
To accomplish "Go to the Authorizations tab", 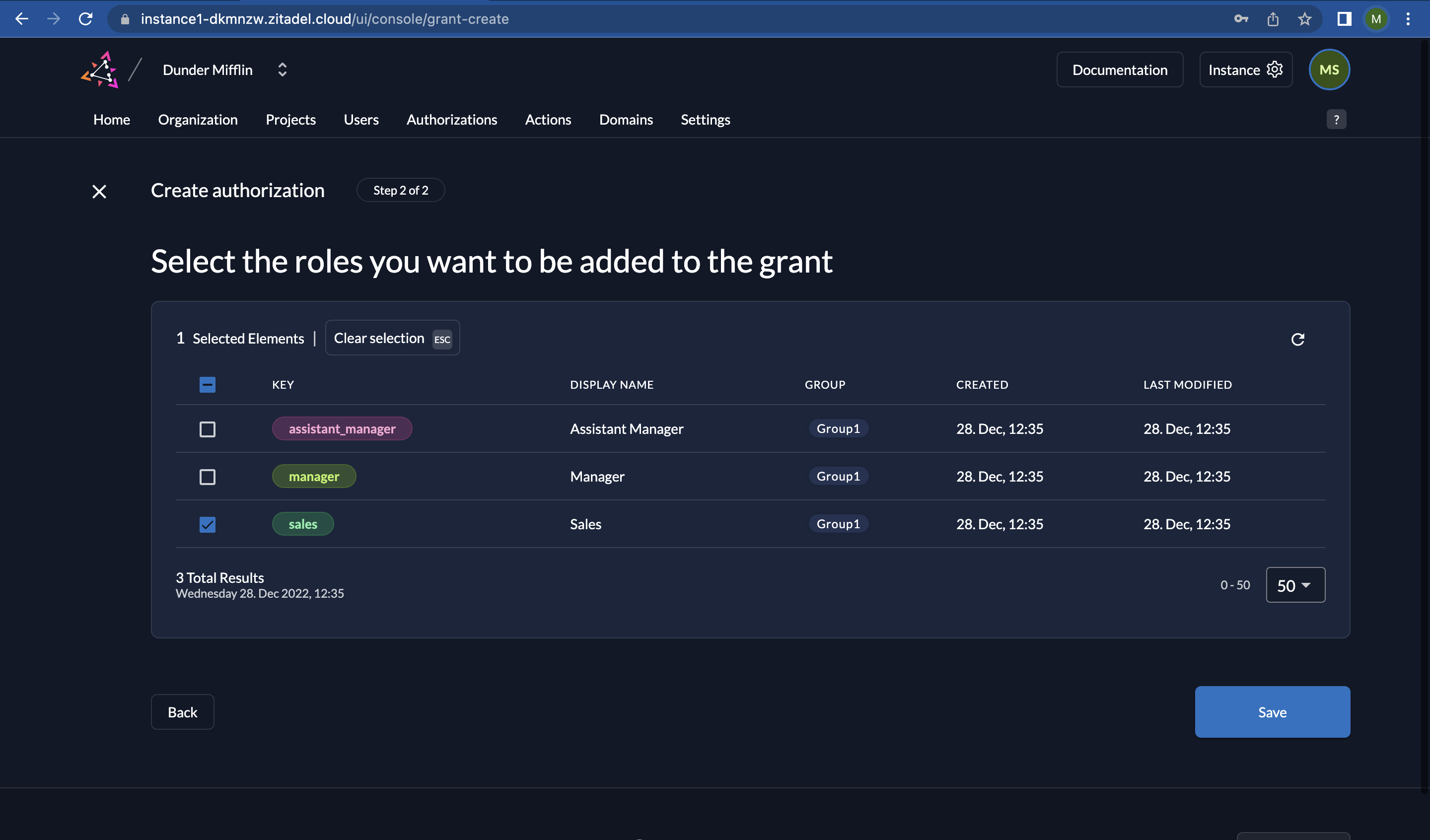I will (x=451, y=120).
